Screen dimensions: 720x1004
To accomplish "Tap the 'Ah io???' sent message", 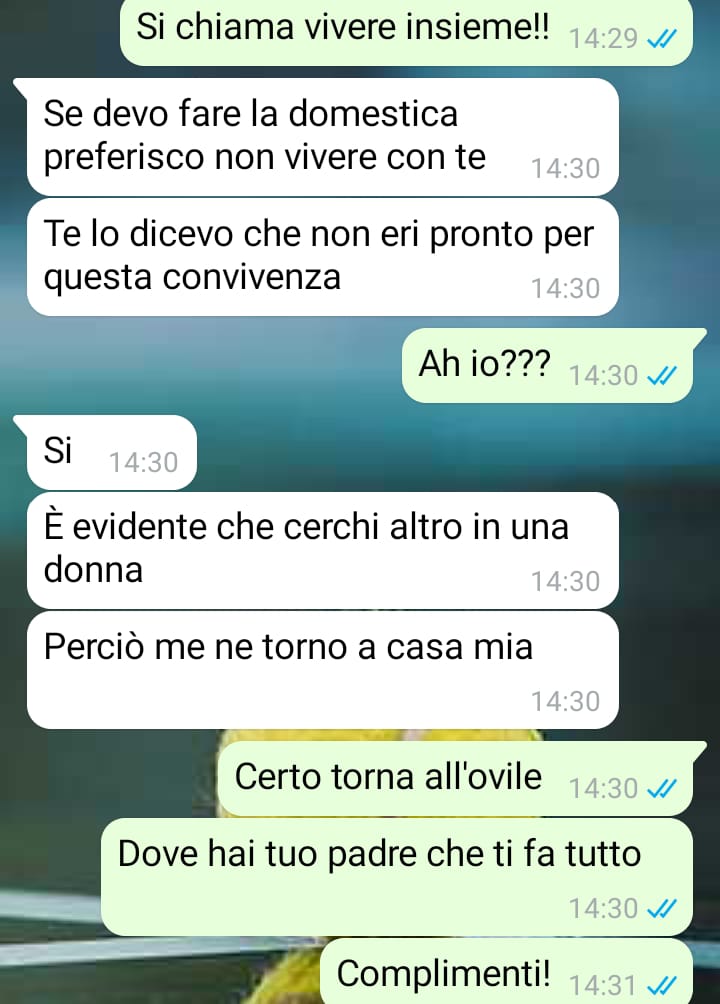I will tap(548, 366).
